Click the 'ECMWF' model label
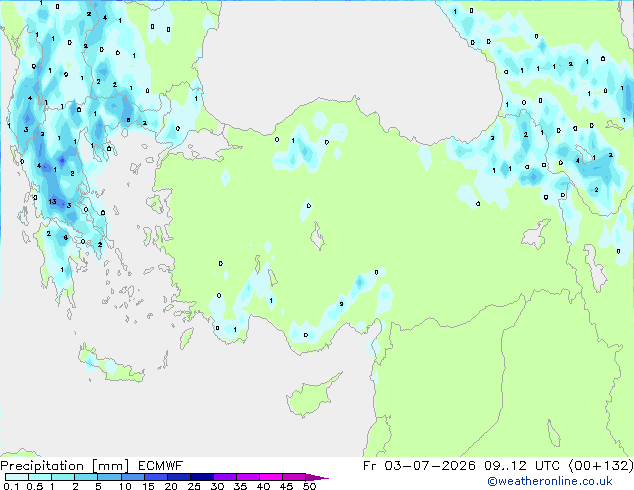The width and height of the screenshot is (634, 490). point(161,466)
